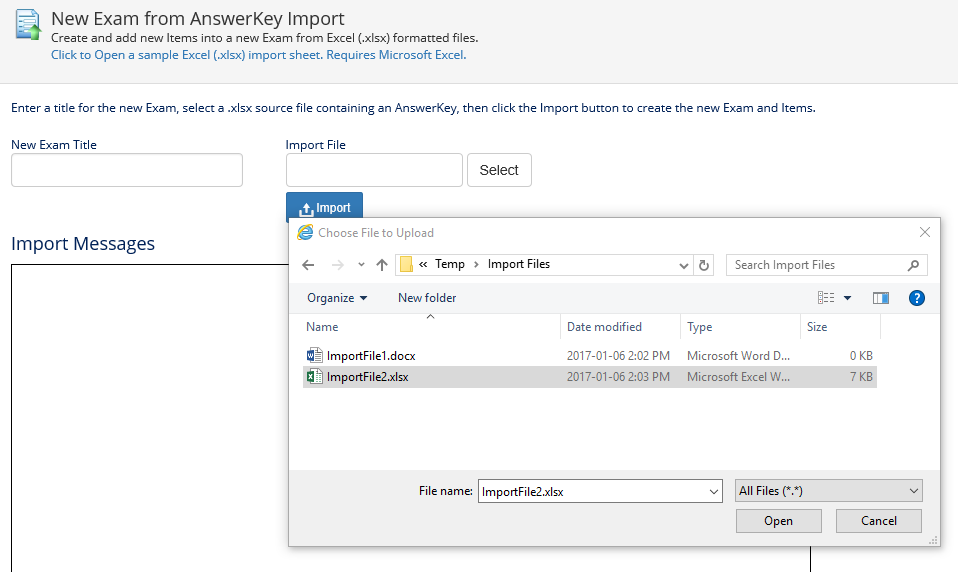This screenshot has height=572, width=958.
Task: Click the Select button for Import File
Action: point(499,170)
